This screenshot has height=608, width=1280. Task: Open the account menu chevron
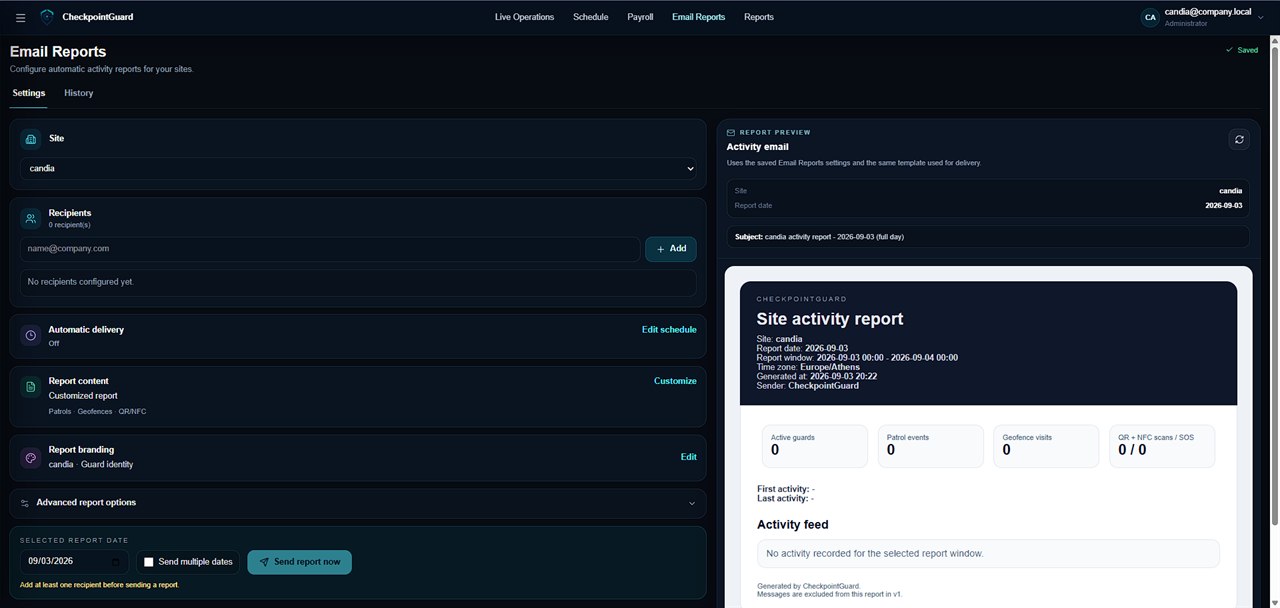1260,17
